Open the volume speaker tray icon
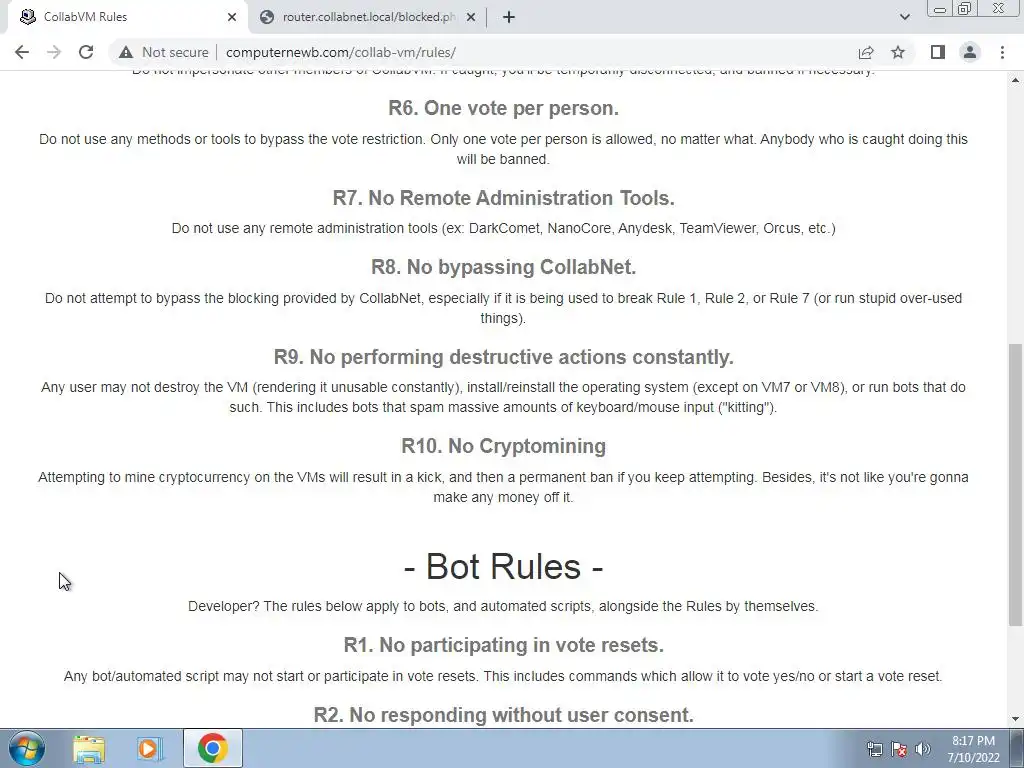This screenshot has width=1024, height=768. pos(923,749)
